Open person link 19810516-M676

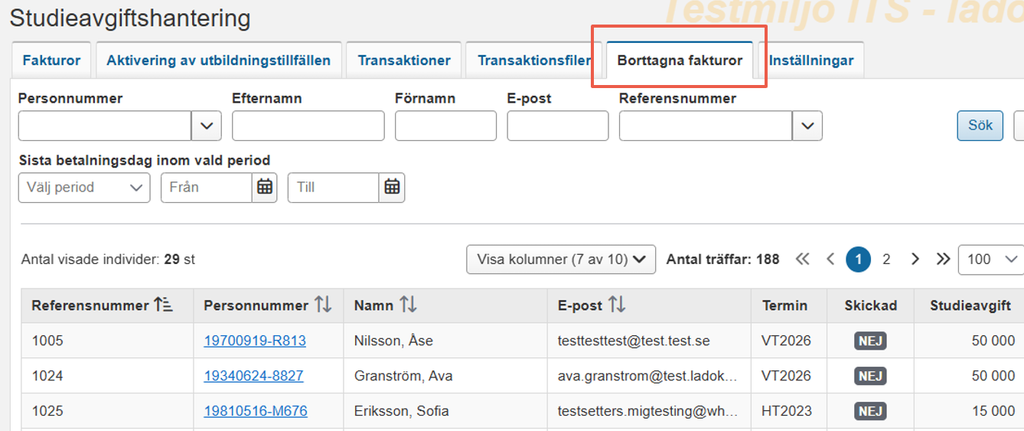tap(255, 411)
